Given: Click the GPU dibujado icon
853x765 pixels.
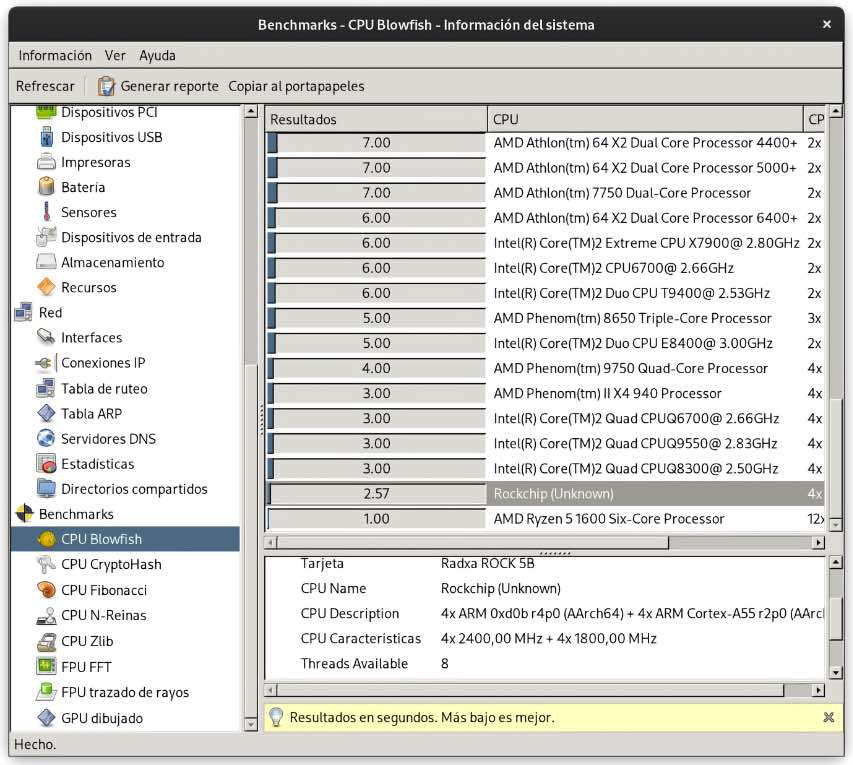Looking at the screenshot, I should 46,718.
